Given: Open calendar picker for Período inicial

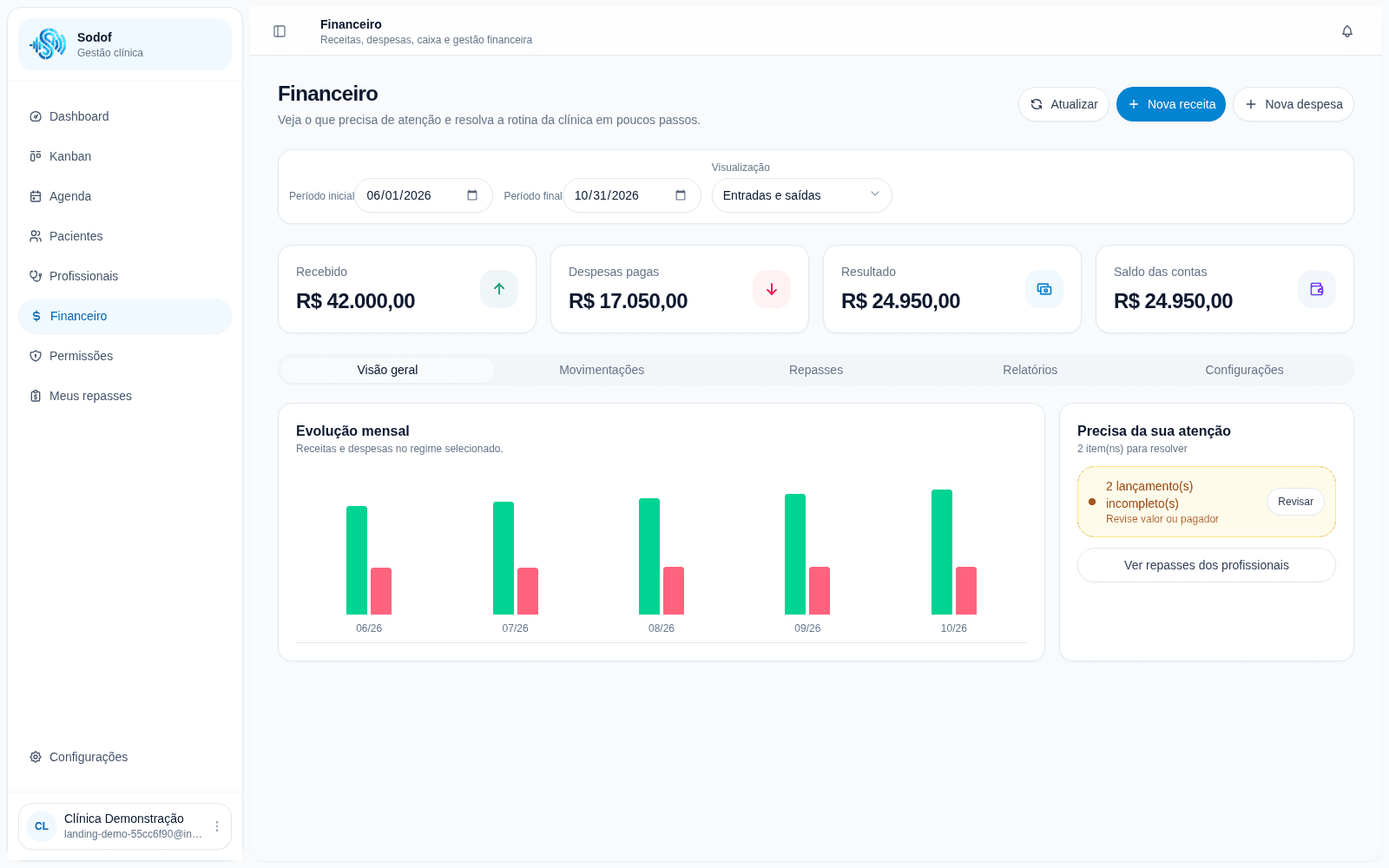Looking at the screenshot, I should (472, 195).
